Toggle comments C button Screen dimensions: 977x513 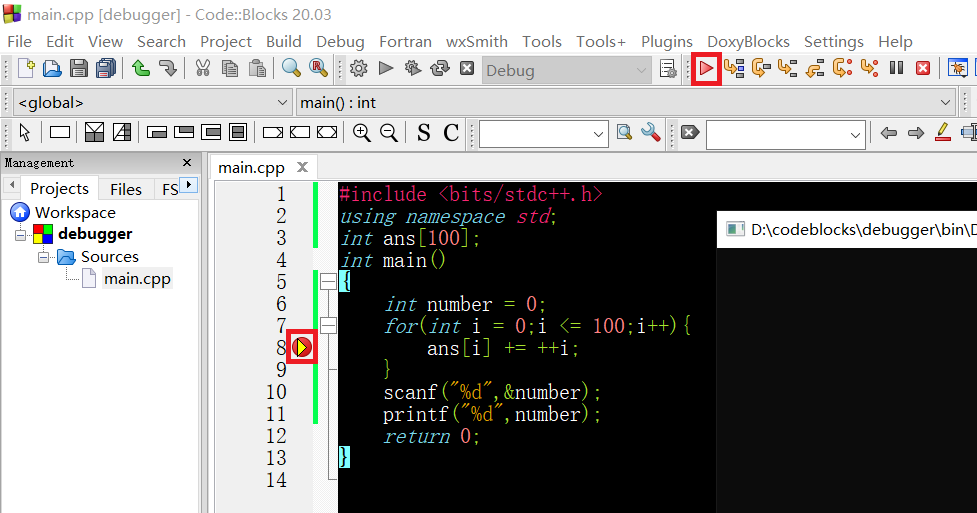pyautogui.click(x=451, y=133)
